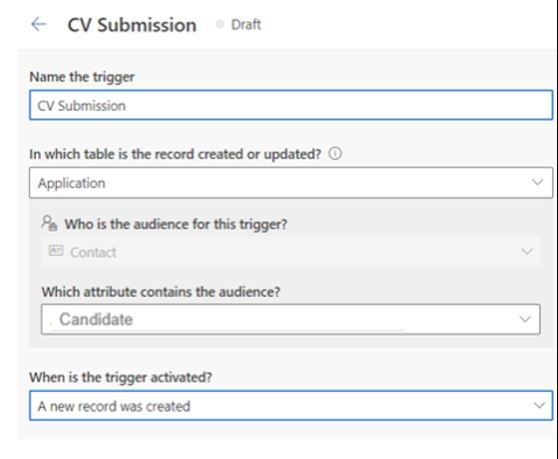Screen dimensions: 558x459
Task: Expand the Application table dropdown chevron
Action: (537, 183)
